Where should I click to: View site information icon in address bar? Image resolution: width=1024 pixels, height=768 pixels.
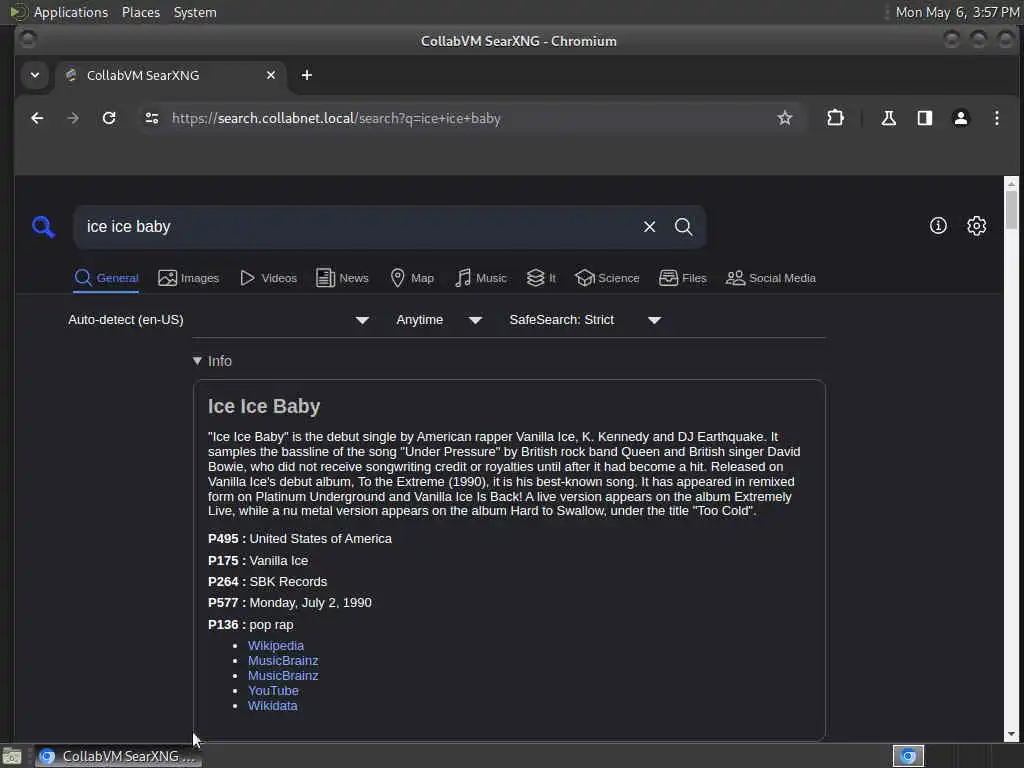tap(152, 118)
